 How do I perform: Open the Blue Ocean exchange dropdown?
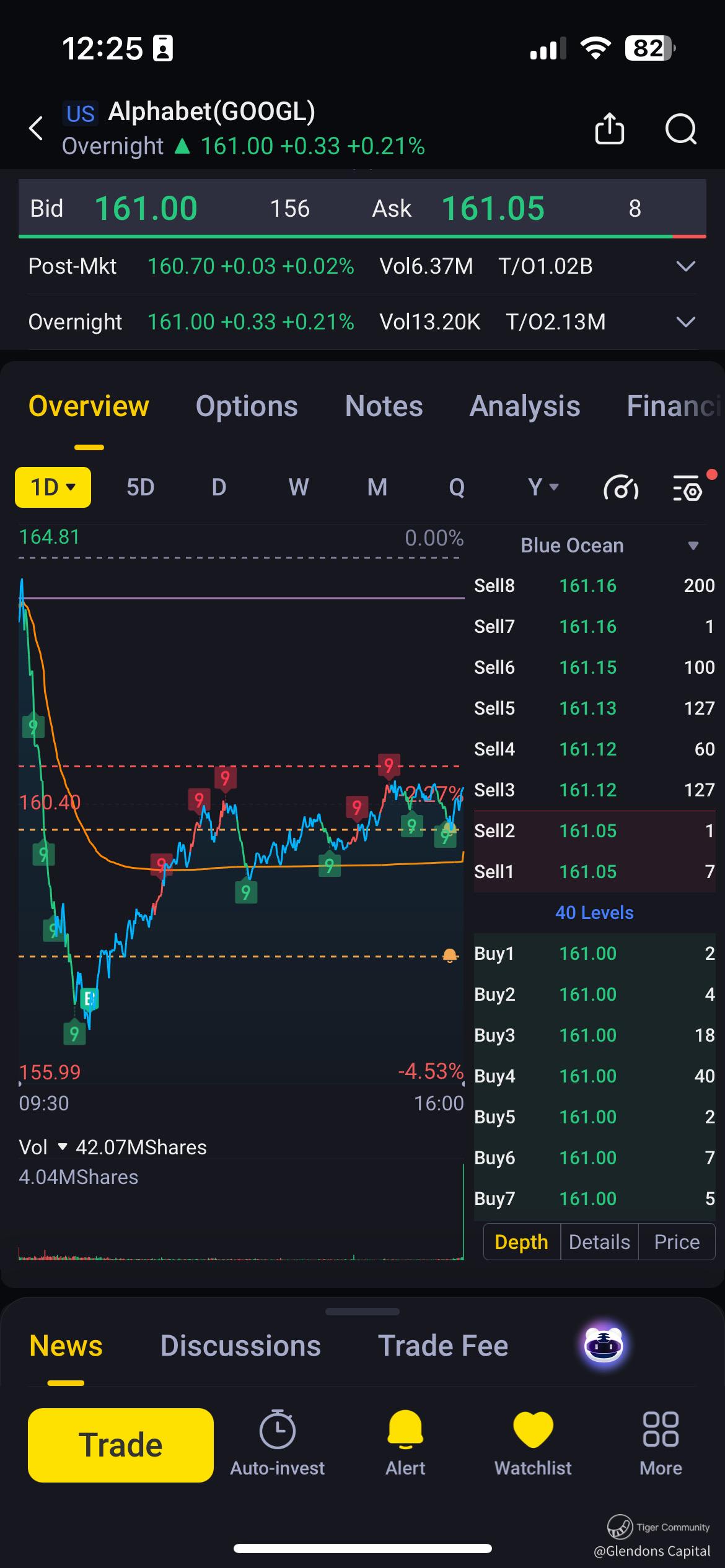pyautogui.click(x=610, y=546)
